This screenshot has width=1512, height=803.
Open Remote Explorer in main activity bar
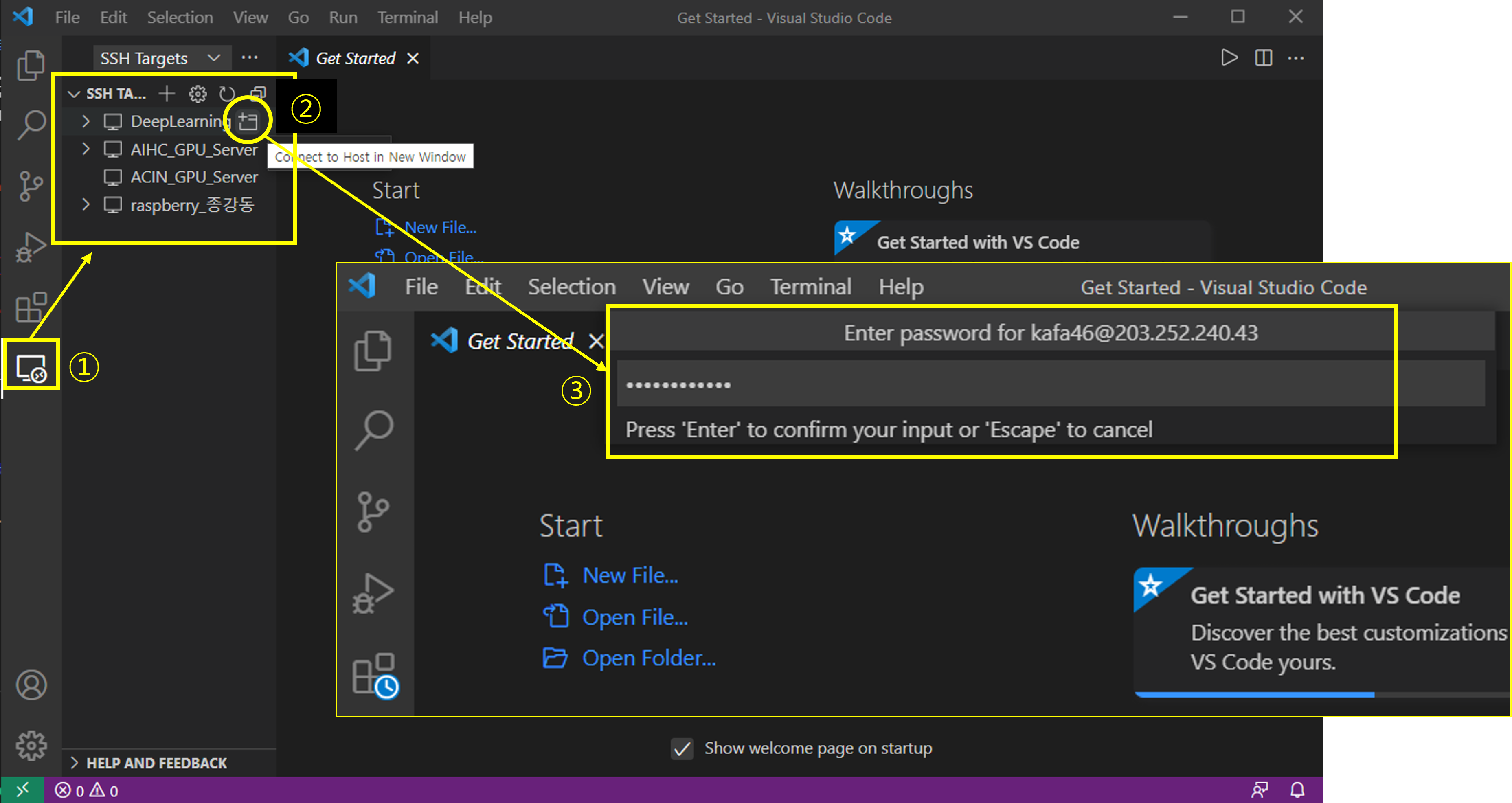(x=31, y=369)
